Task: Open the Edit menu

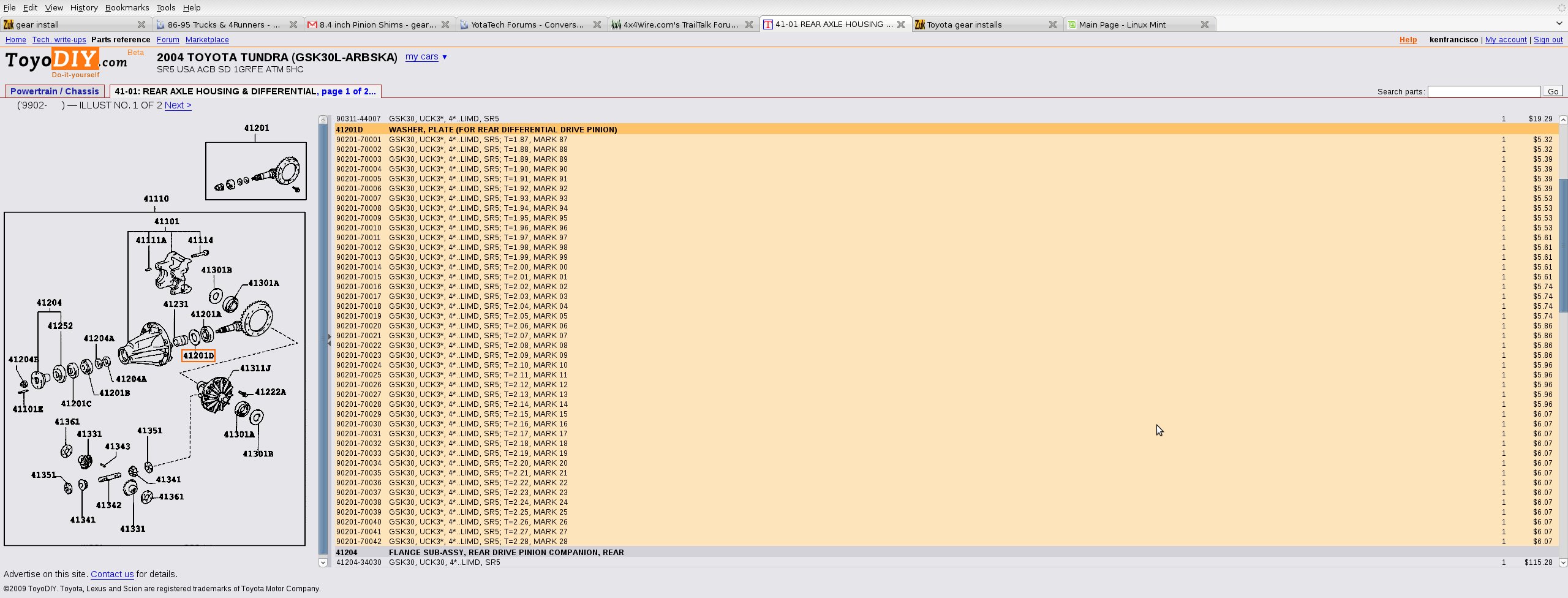Action: click(30, 7)
